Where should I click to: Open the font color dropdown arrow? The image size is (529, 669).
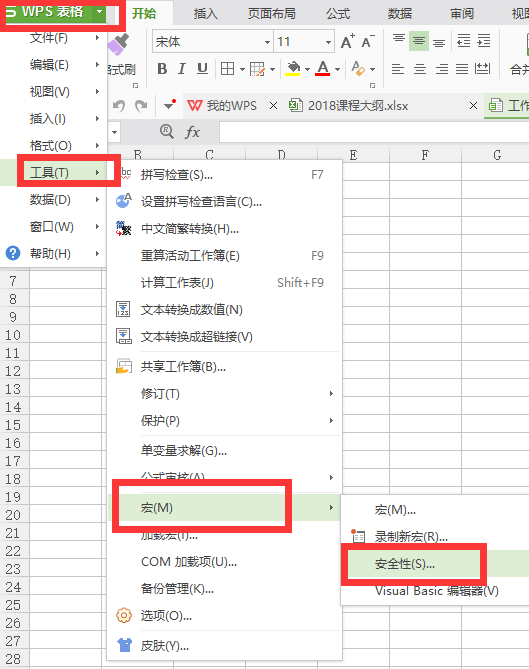click(x=337, y=69)
